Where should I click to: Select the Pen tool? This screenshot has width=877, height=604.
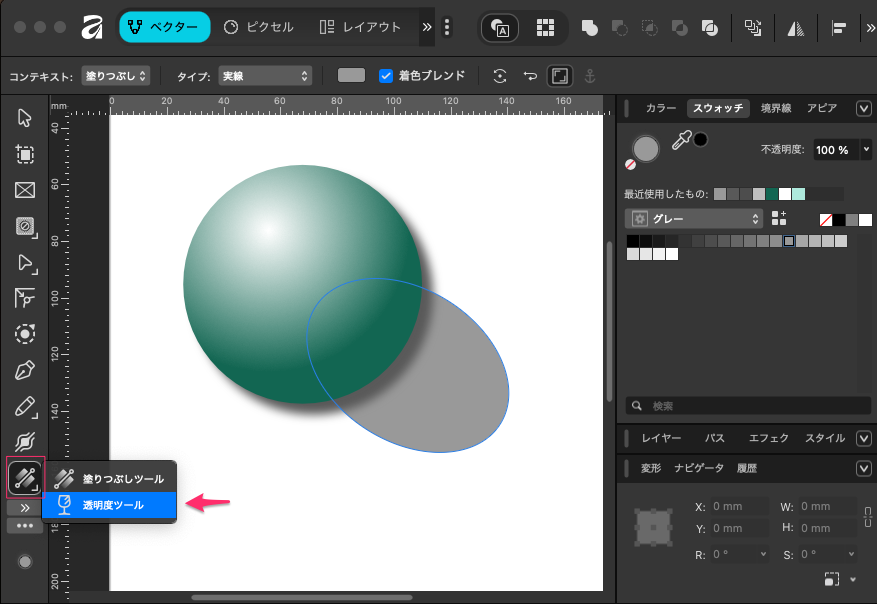coord(25,371)
